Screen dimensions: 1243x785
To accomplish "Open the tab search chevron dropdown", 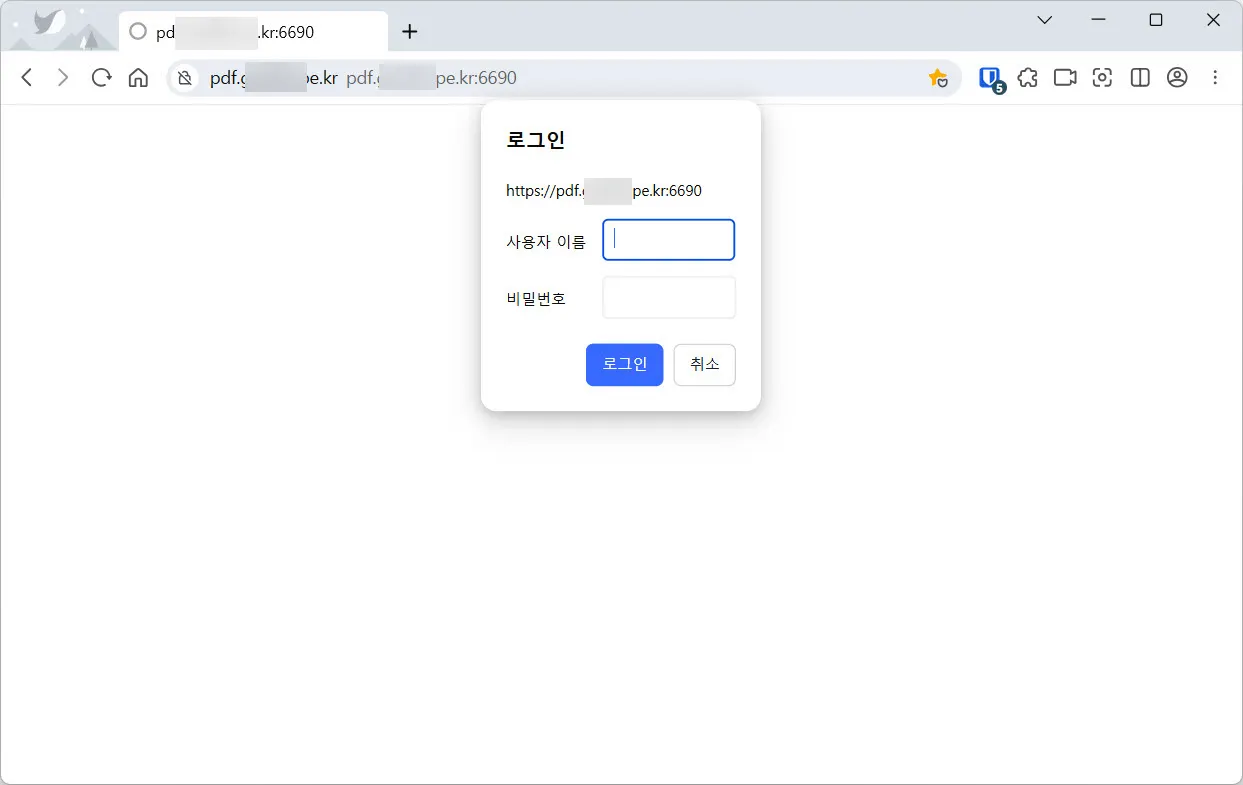I will (x=1043, y=20).
